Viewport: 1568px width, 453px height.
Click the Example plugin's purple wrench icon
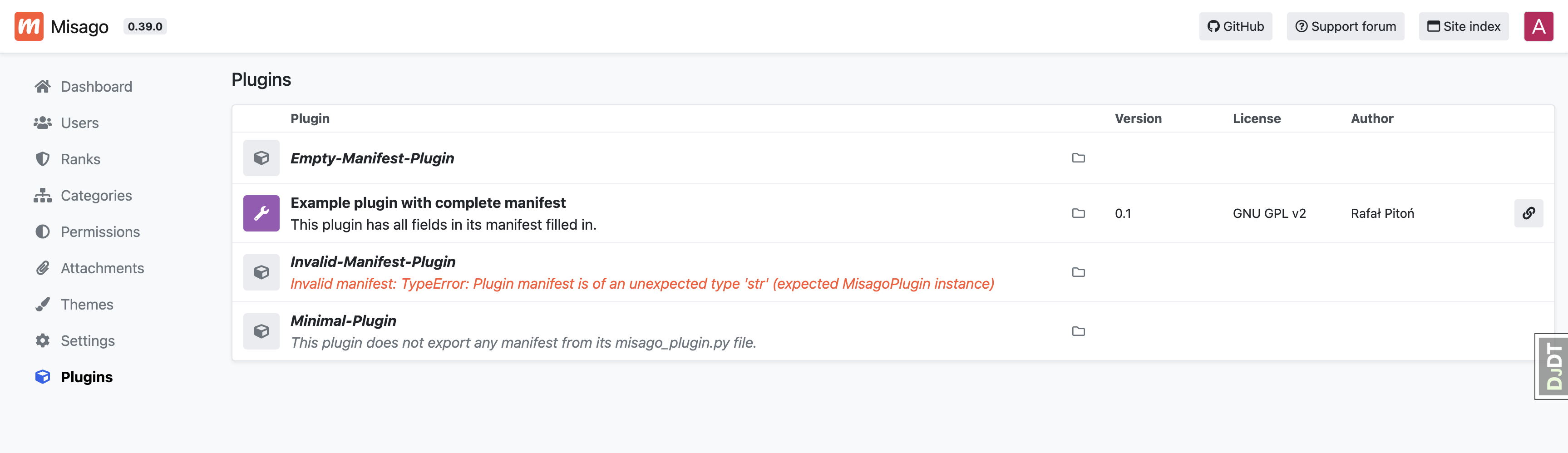(261, 213)
